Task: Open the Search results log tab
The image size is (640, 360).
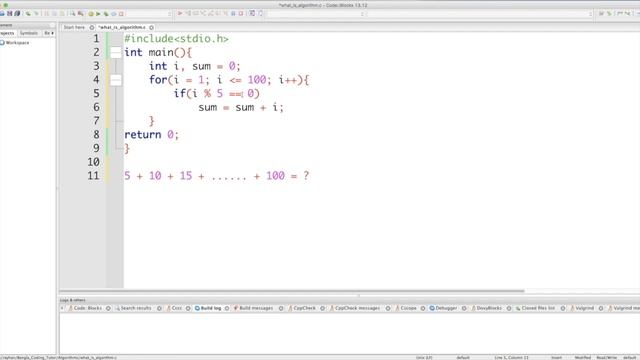Action: coord(133,308)
